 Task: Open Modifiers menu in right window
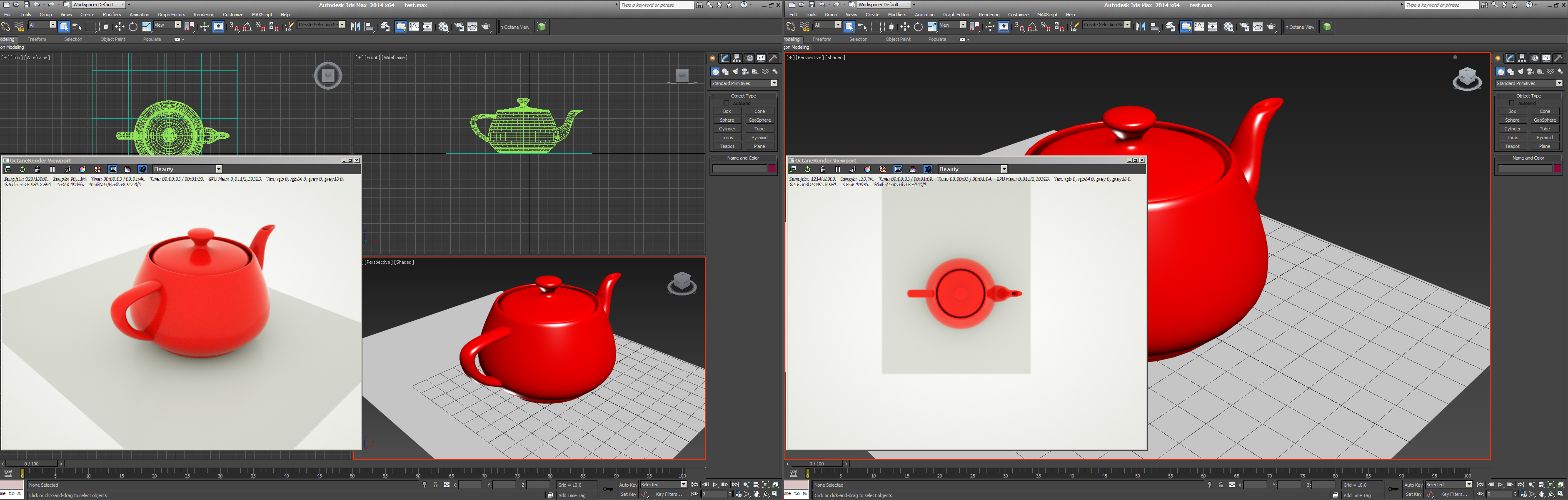[896, 15]
